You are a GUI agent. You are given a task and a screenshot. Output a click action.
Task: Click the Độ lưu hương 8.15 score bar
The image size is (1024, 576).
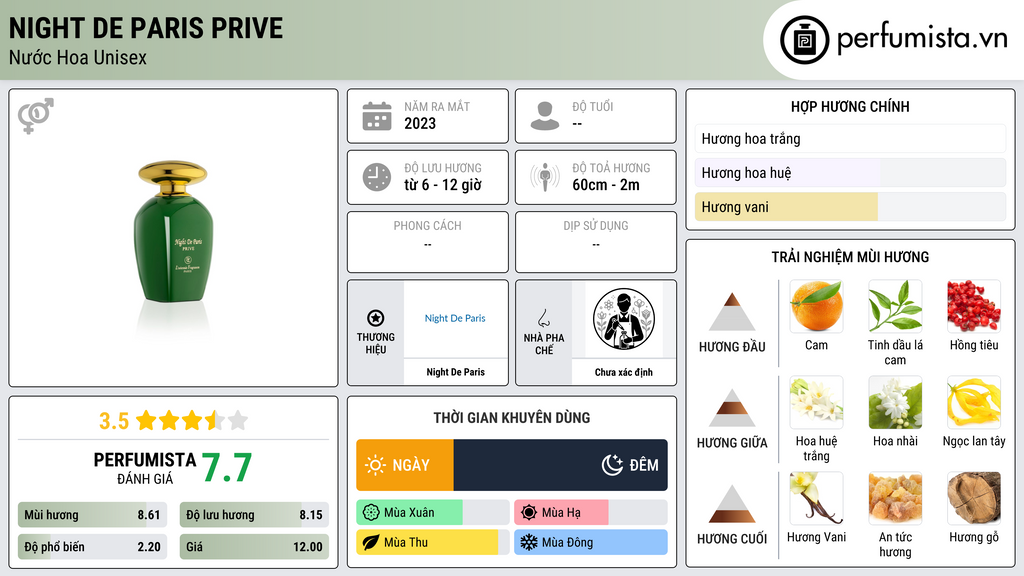pos(254,515)
